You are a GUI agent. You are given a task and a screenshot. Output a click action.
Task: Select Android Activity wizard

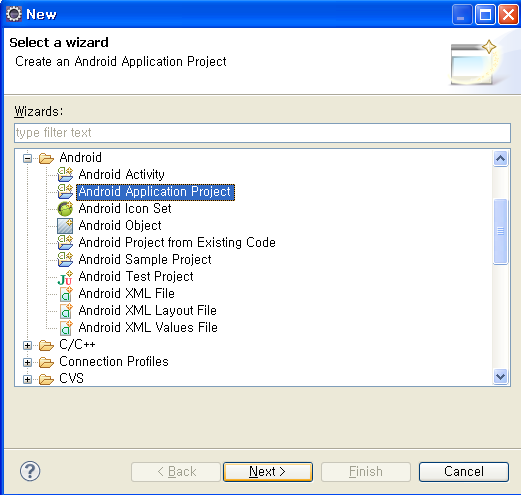tap(121, 174)
